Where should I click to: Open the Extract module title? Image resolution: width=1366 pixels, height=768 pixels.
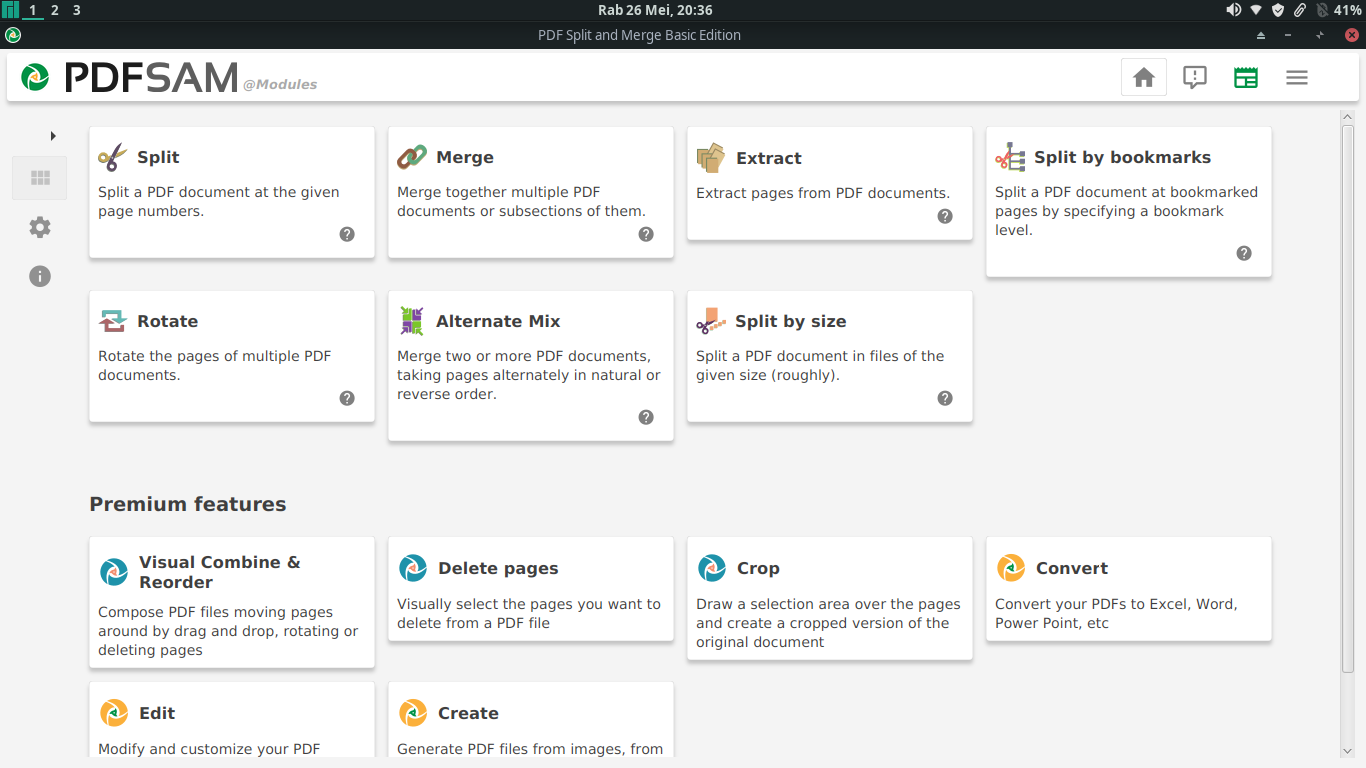[x=769, y=158]
